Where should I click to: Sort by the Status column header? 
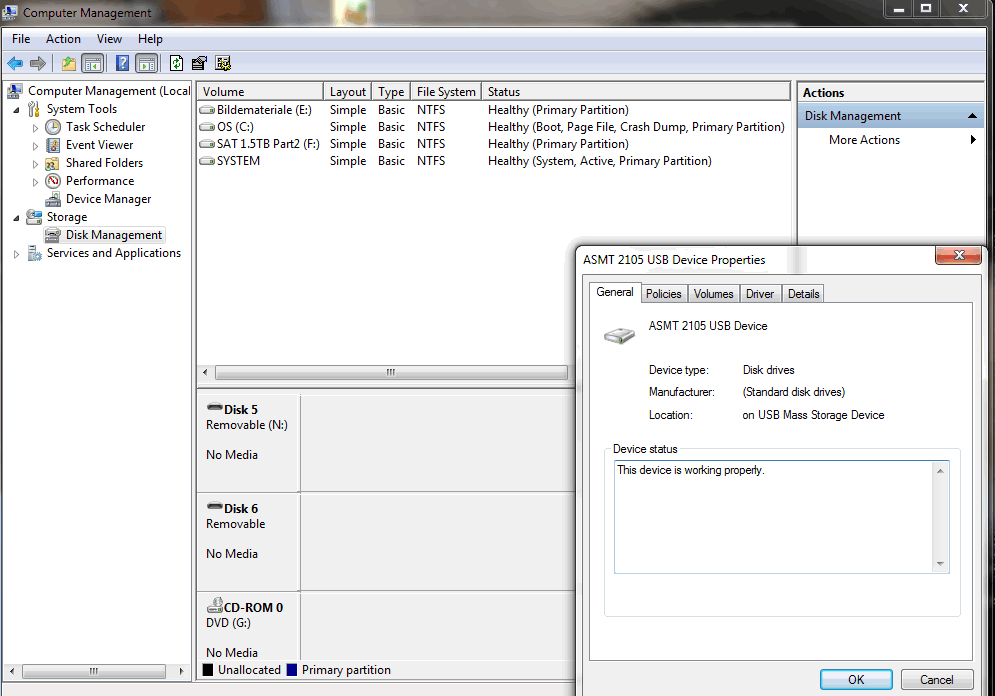(x=635, y=91)
